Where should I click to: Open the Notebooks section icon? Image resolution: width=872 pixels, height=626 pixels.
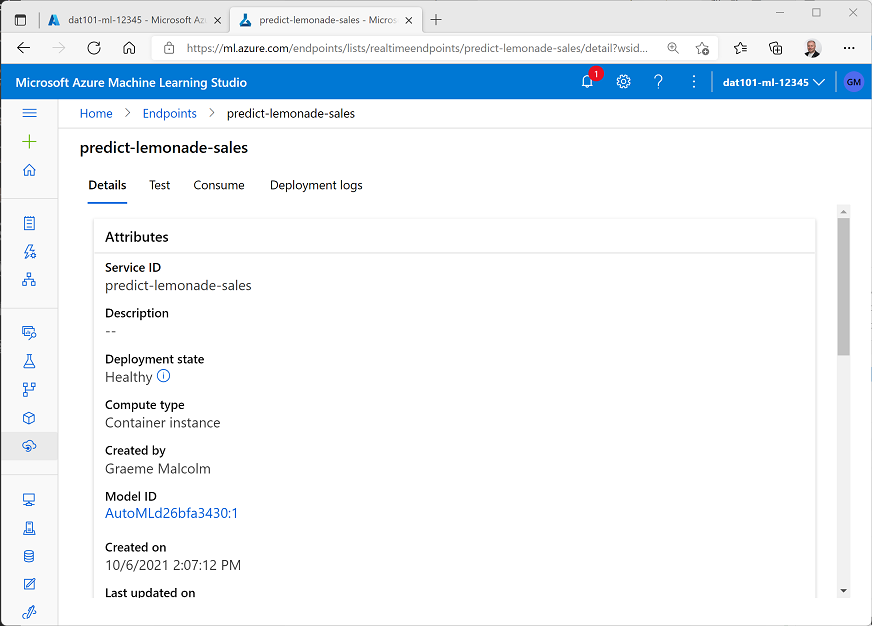pos(29,223)
